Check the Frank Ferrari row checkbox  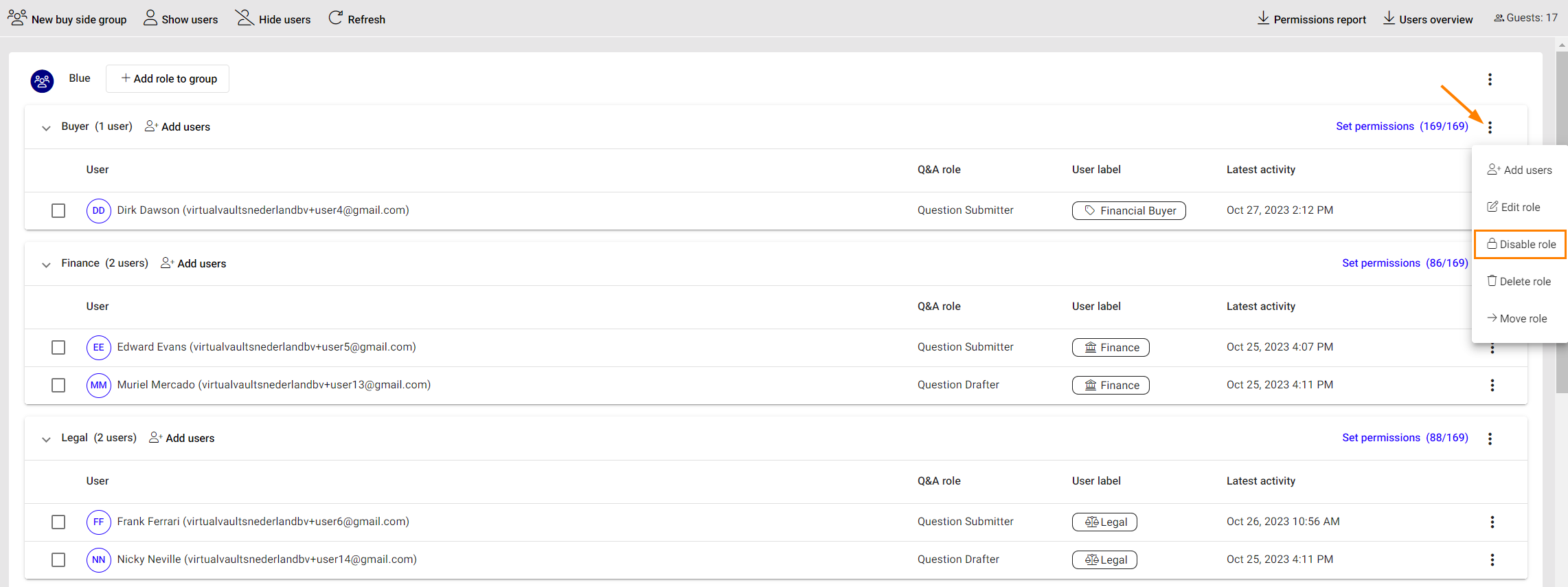tap(58, 522)
